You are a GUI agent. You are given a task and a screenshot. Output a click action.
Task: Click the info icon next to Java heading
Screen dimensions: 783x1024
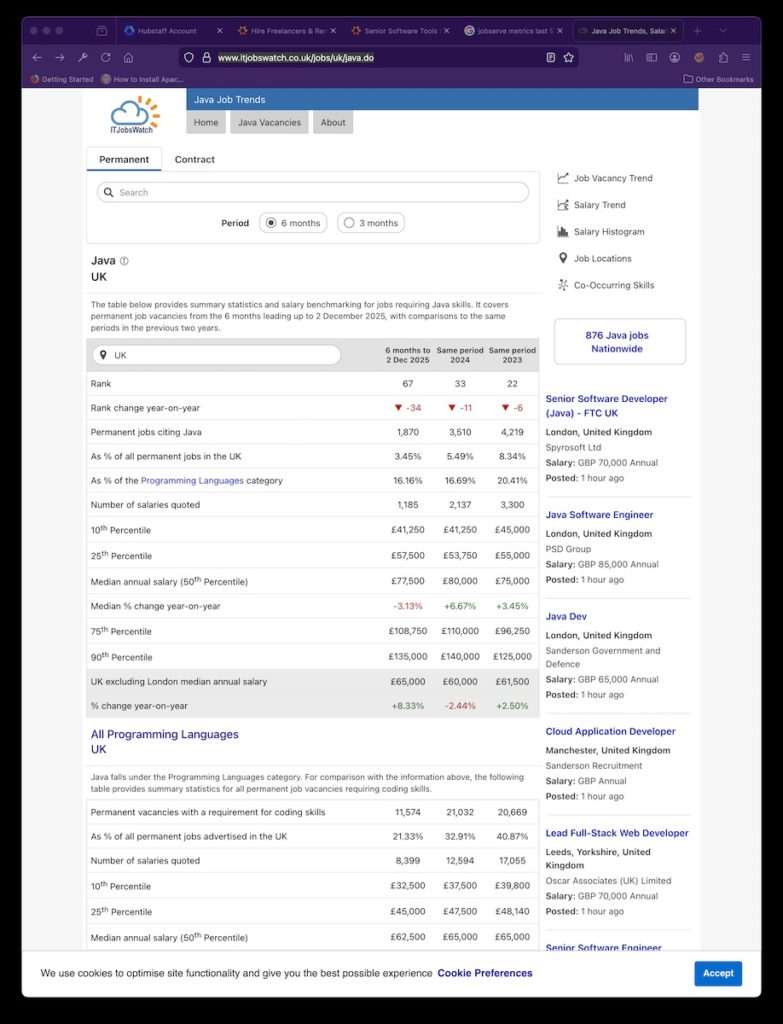click(124, 261)
